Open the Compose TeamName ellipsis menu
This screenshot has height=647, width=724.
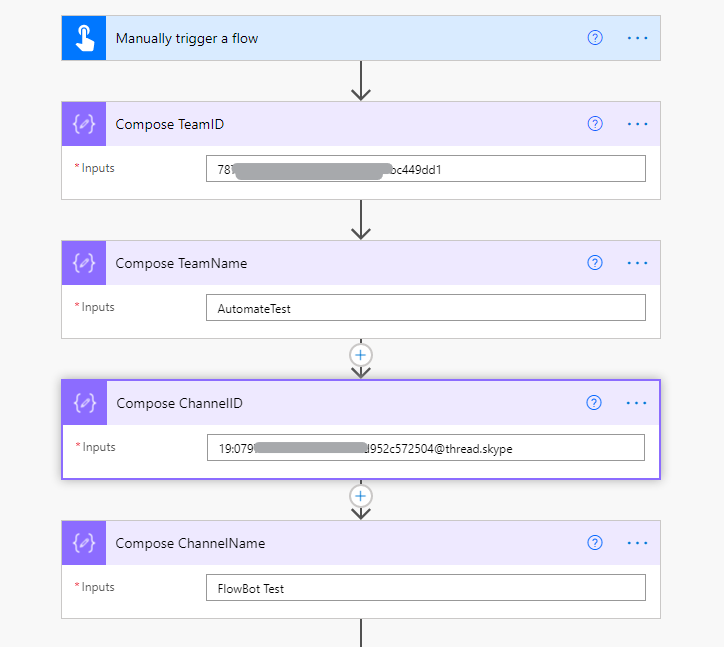point(637,263)
